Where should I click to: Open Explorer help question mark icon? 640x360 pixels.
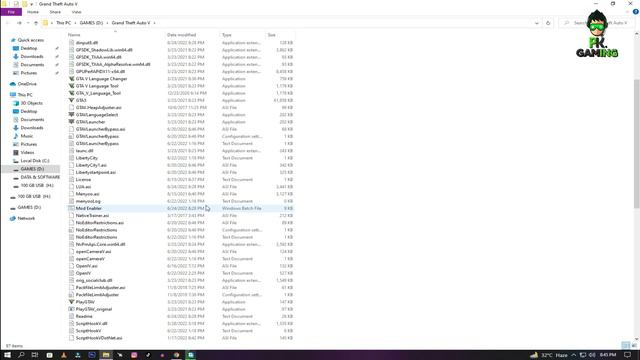coord(636,12)
